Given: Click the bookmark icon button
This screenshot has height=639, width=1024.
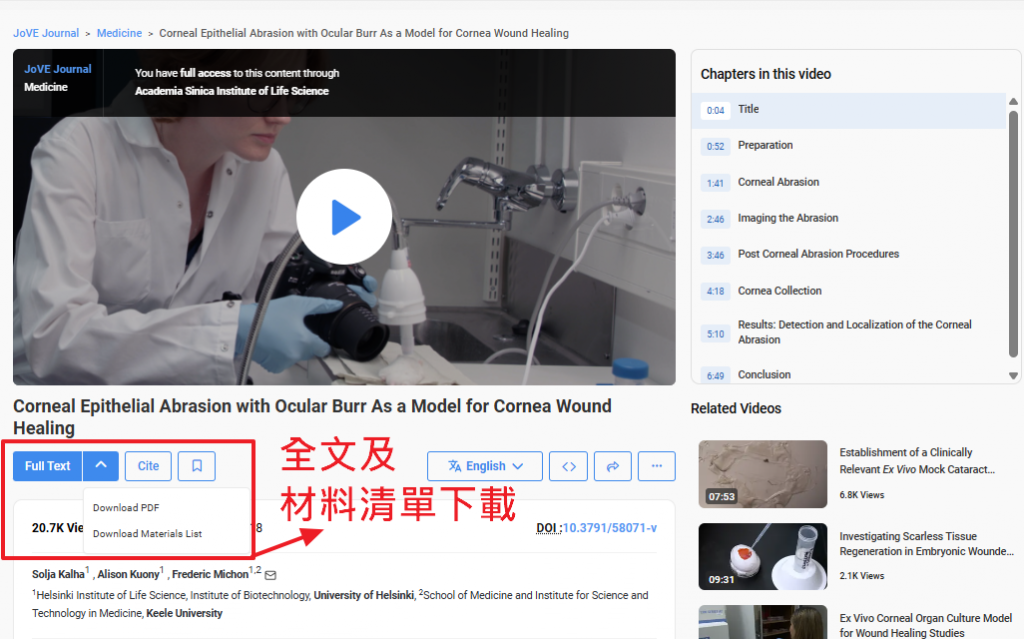Looking at the screenshot, I should pyautogui.click(x=197, y=466).
